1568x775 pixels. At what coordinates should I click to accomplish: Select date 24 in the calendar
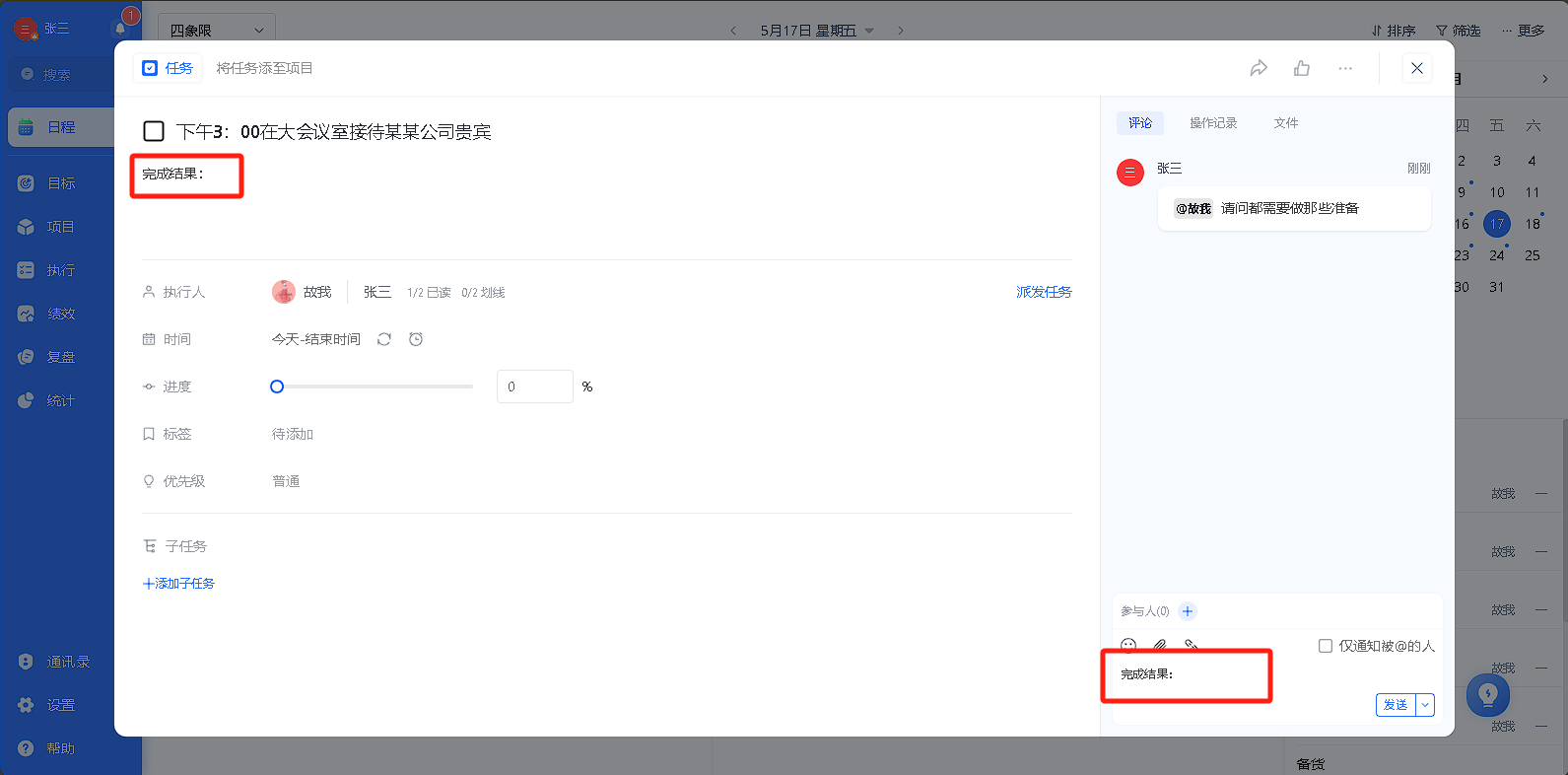click(x=1497, y=255)
